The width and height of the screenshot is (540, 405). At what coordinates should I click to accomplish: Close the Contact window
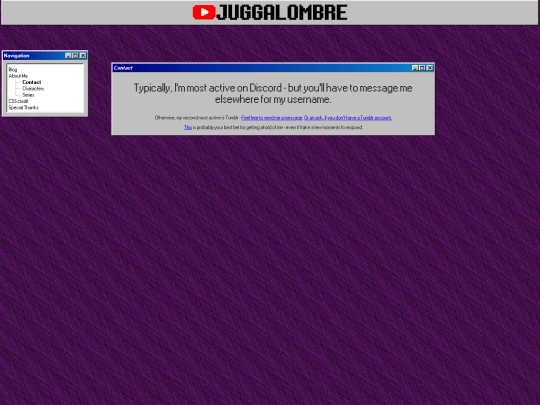click(430, 68)
